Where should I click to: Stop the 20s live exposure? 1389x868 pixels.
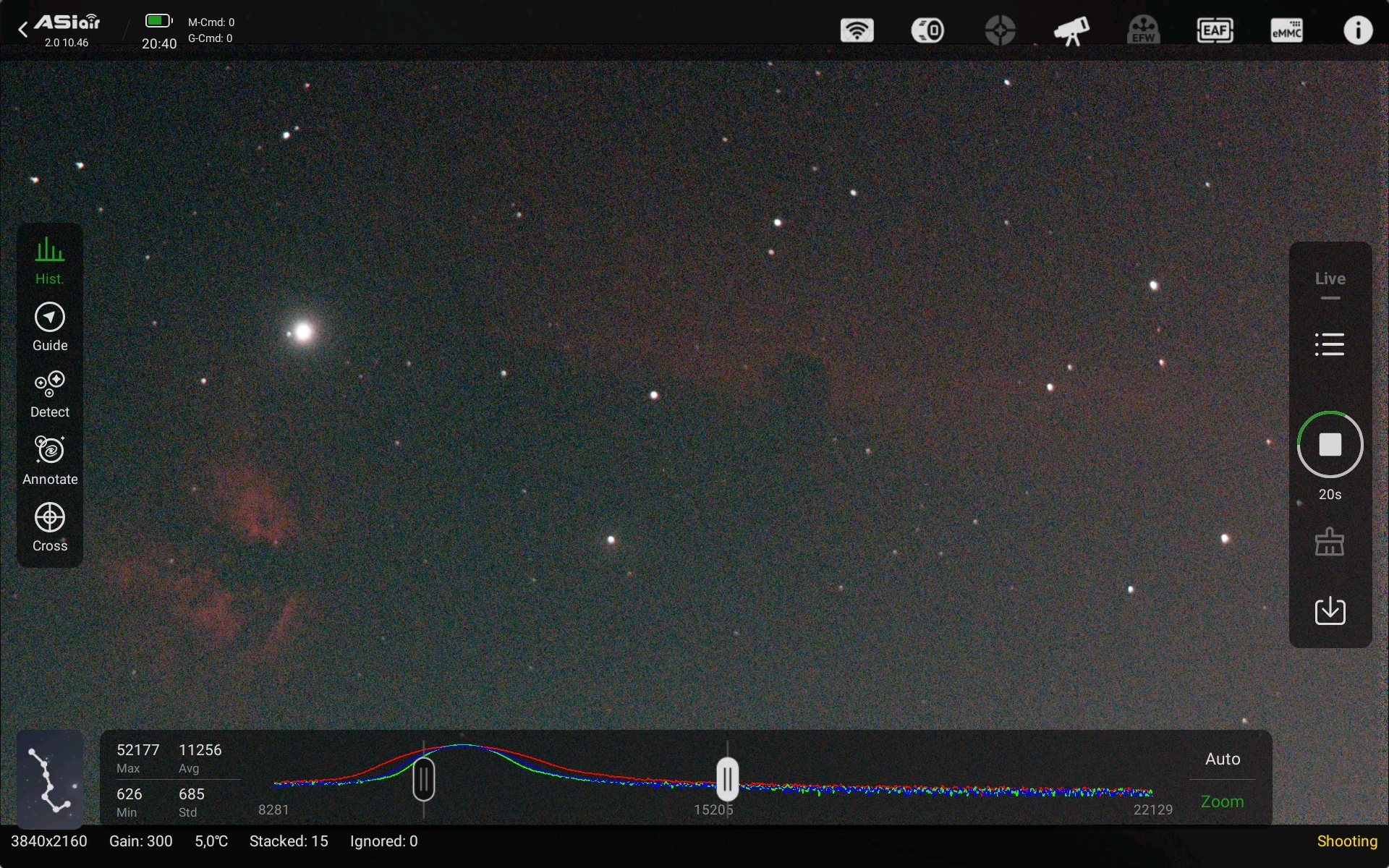click(1330, 444)
